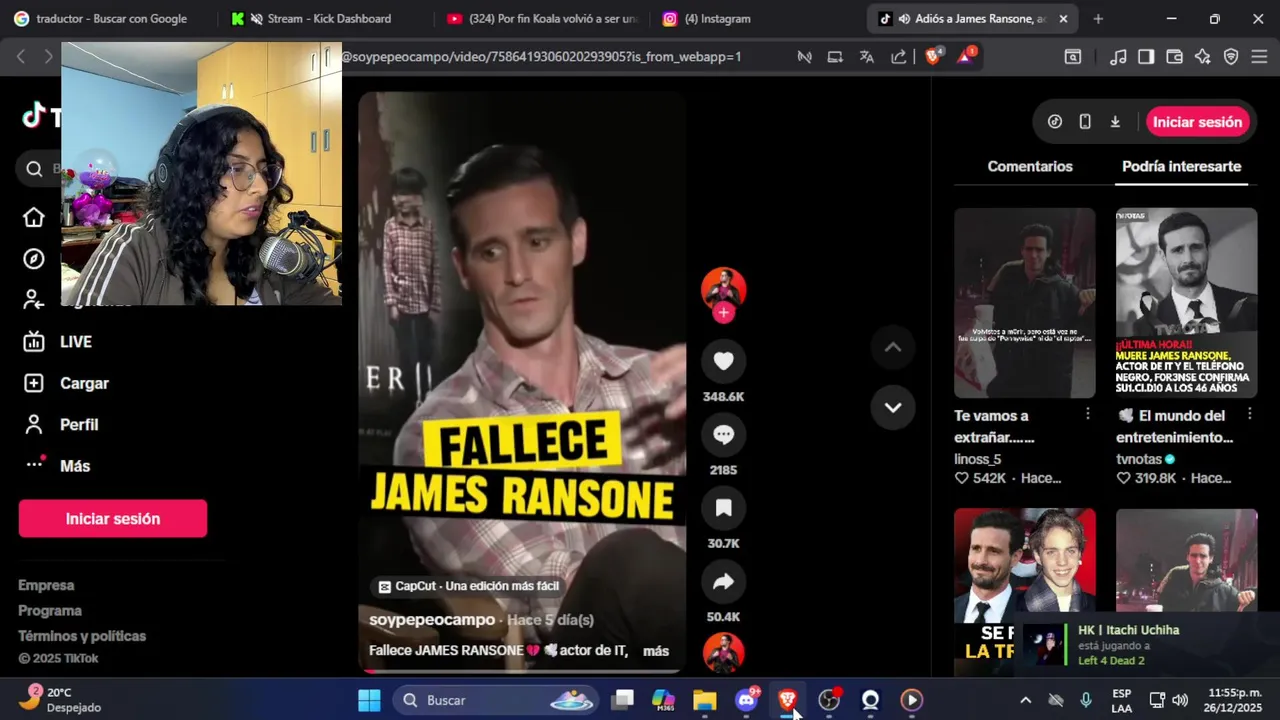Click the browser address bar URL

pos(541,57)
